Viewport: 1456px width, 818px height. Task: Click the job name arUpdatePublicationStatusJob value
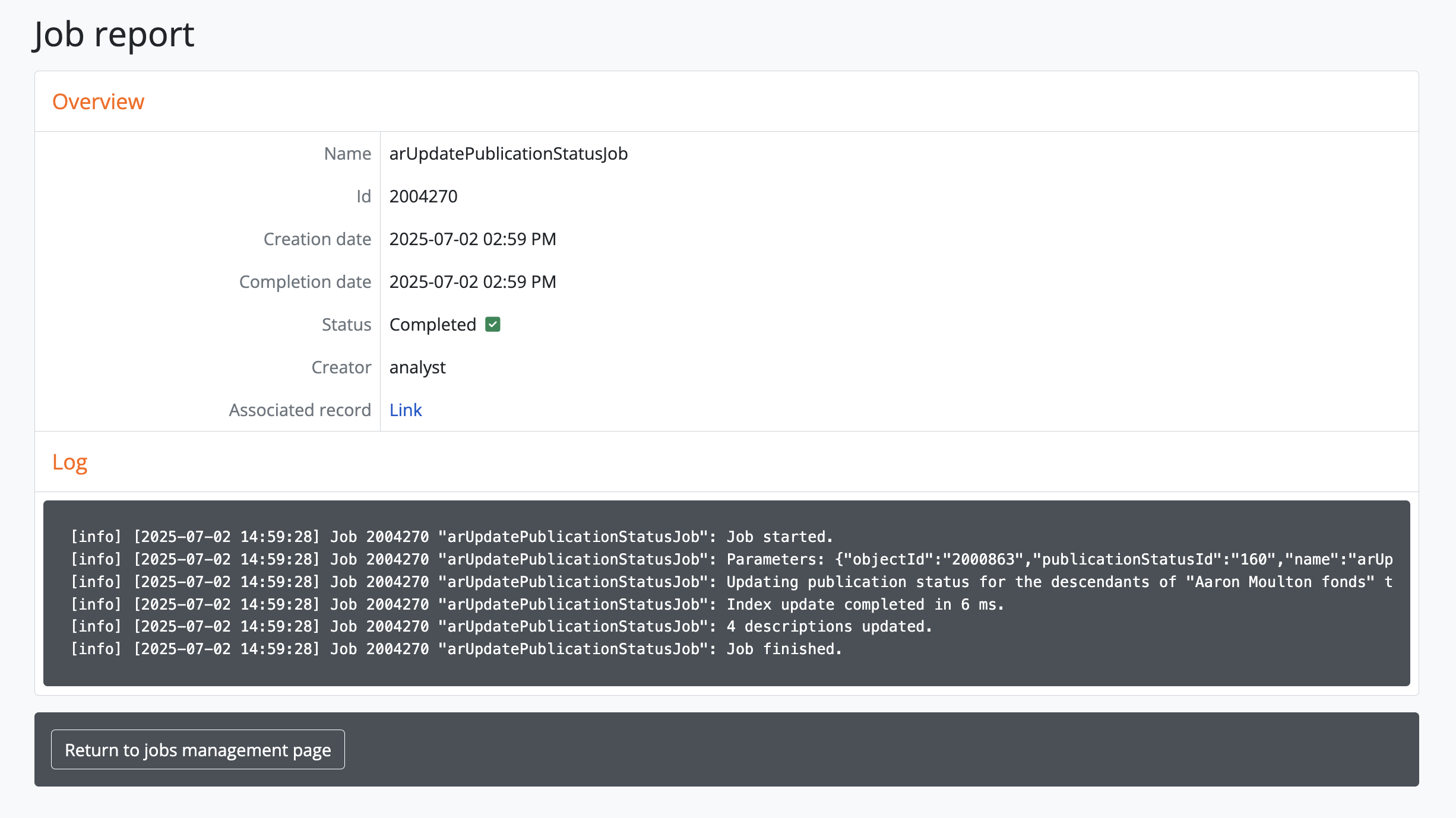508,153
